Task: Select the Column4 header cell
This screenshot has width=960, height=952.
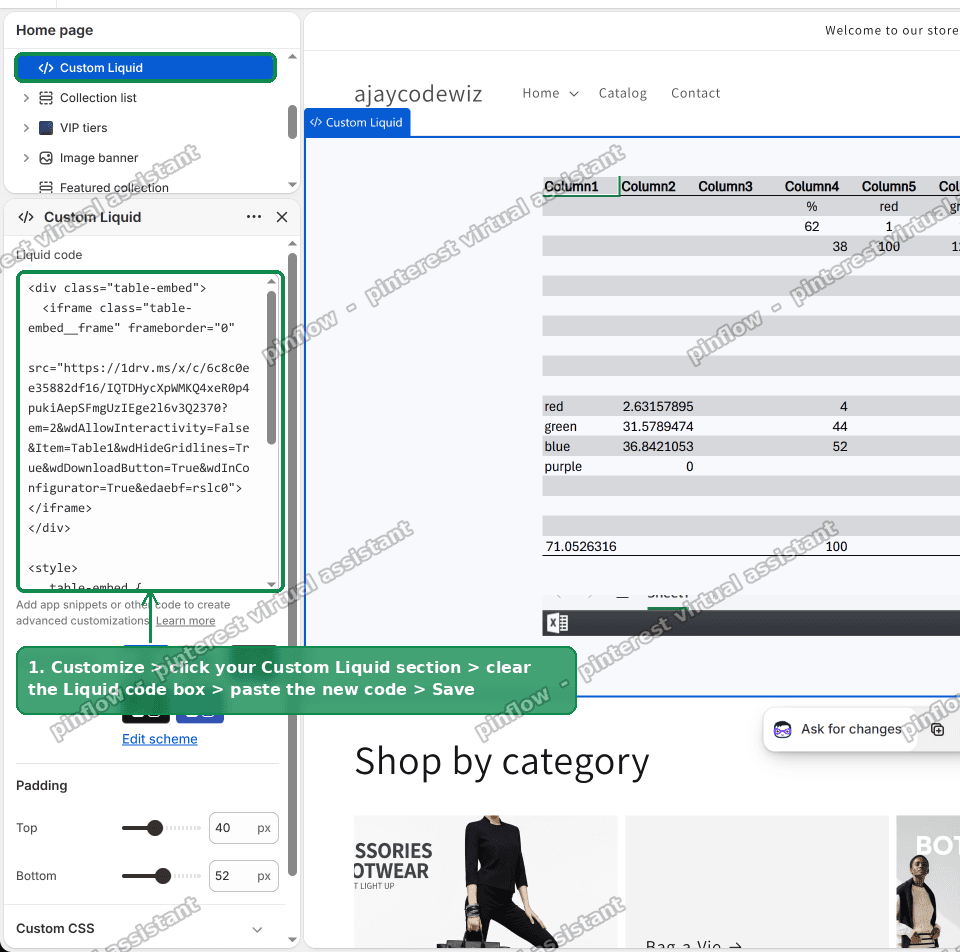Action: coord(812,186)
